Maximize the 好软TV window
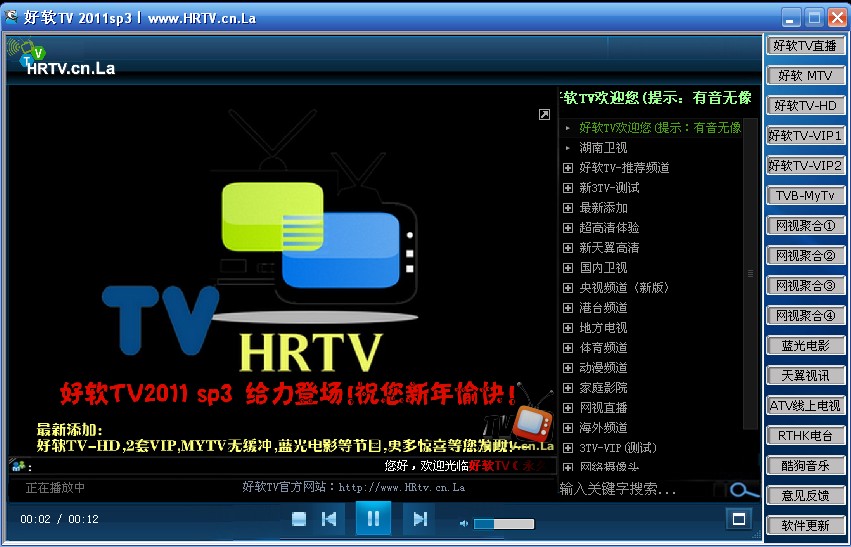851x547 pixels. point(814,17)
